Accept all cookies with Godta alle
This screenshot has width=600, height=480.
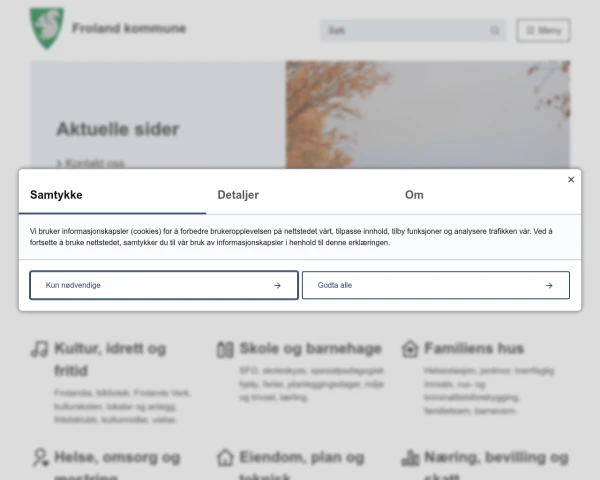[436, 285]
